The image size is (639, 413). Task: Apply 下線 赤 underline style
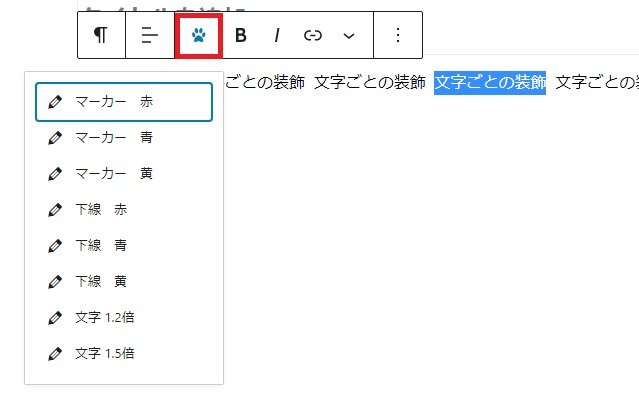[x=101, y=209]
